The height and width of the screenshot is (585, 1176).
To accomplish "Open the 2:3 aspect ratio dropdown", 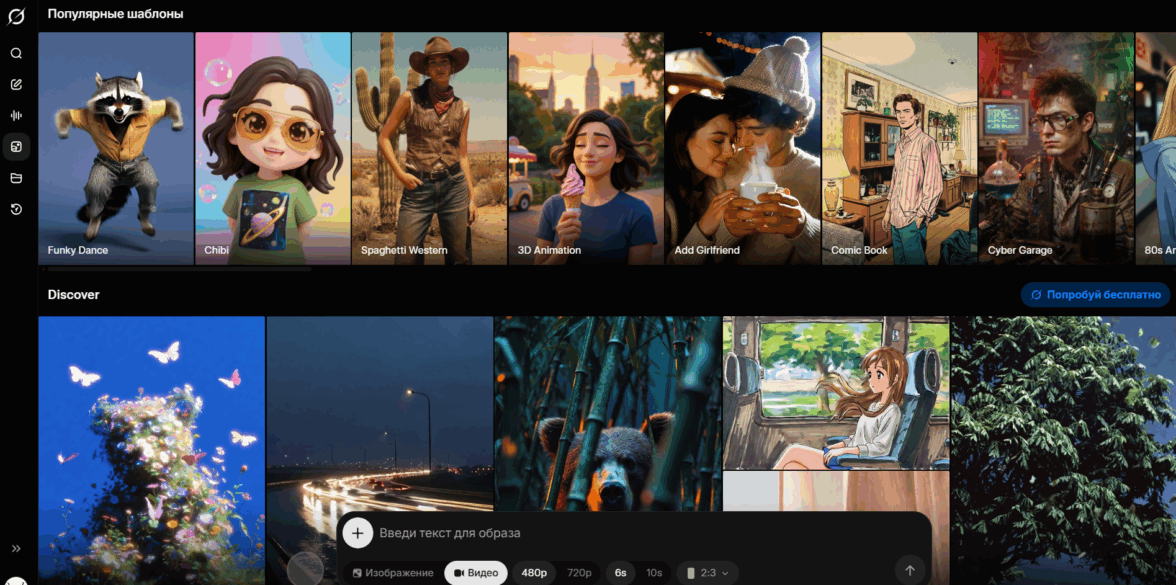I will click(708, 573).
